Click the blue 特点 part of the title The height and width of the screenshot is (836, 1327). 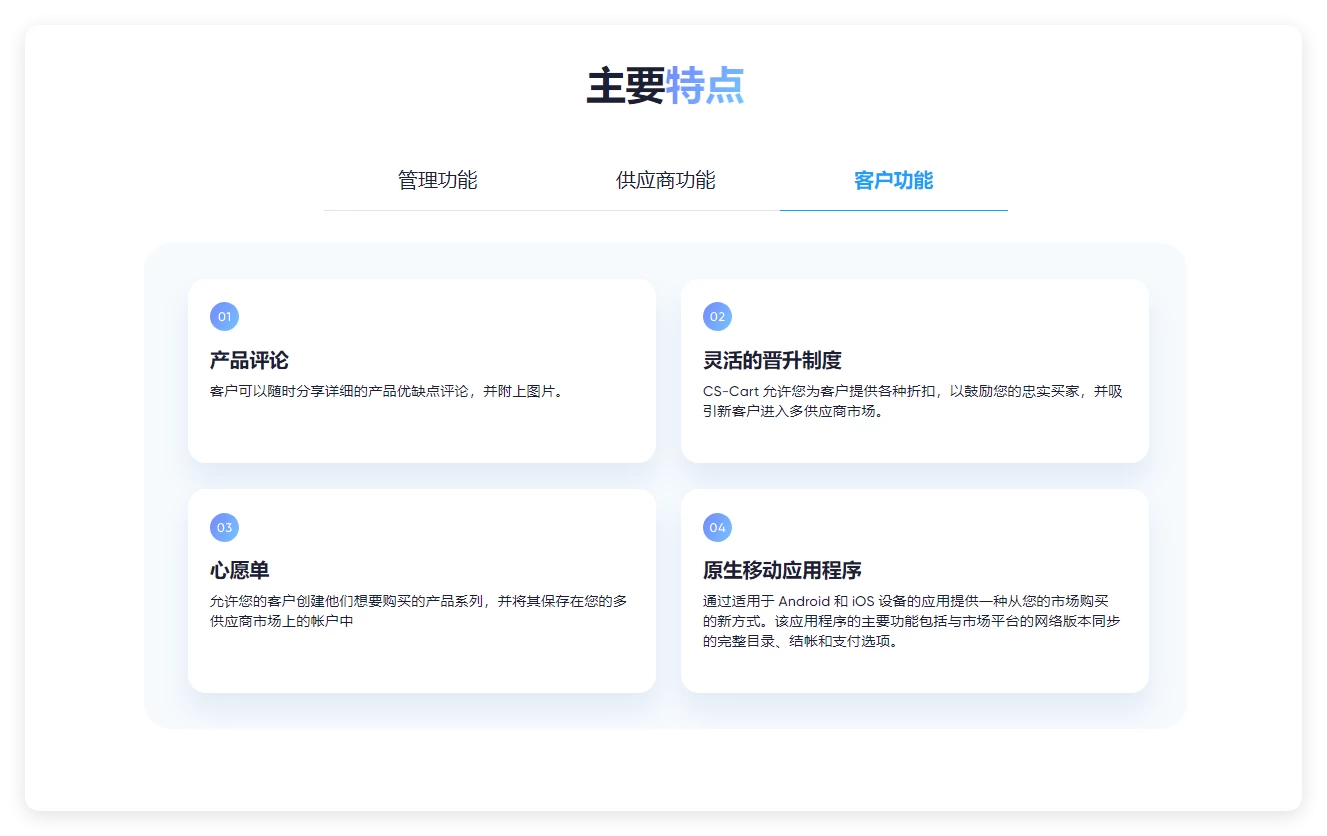coord(705,87)
